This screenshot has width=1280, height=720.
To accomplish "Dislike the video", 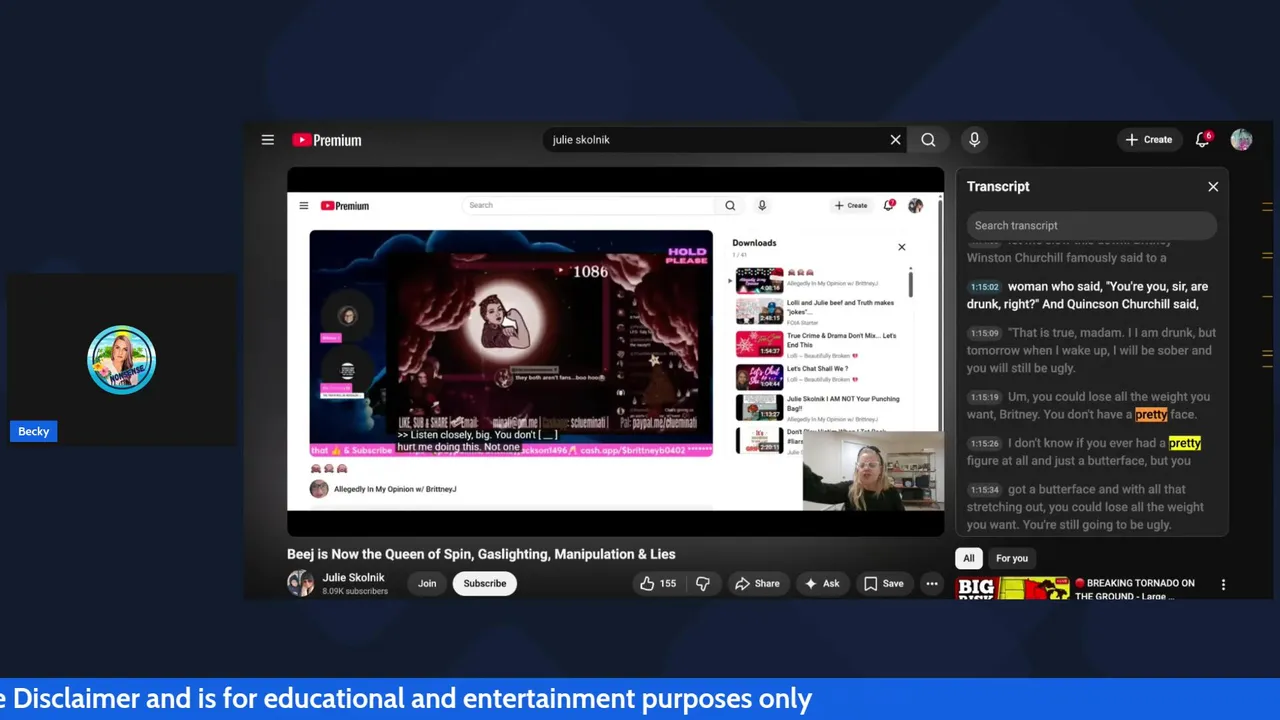I will [x=703, y=583].
